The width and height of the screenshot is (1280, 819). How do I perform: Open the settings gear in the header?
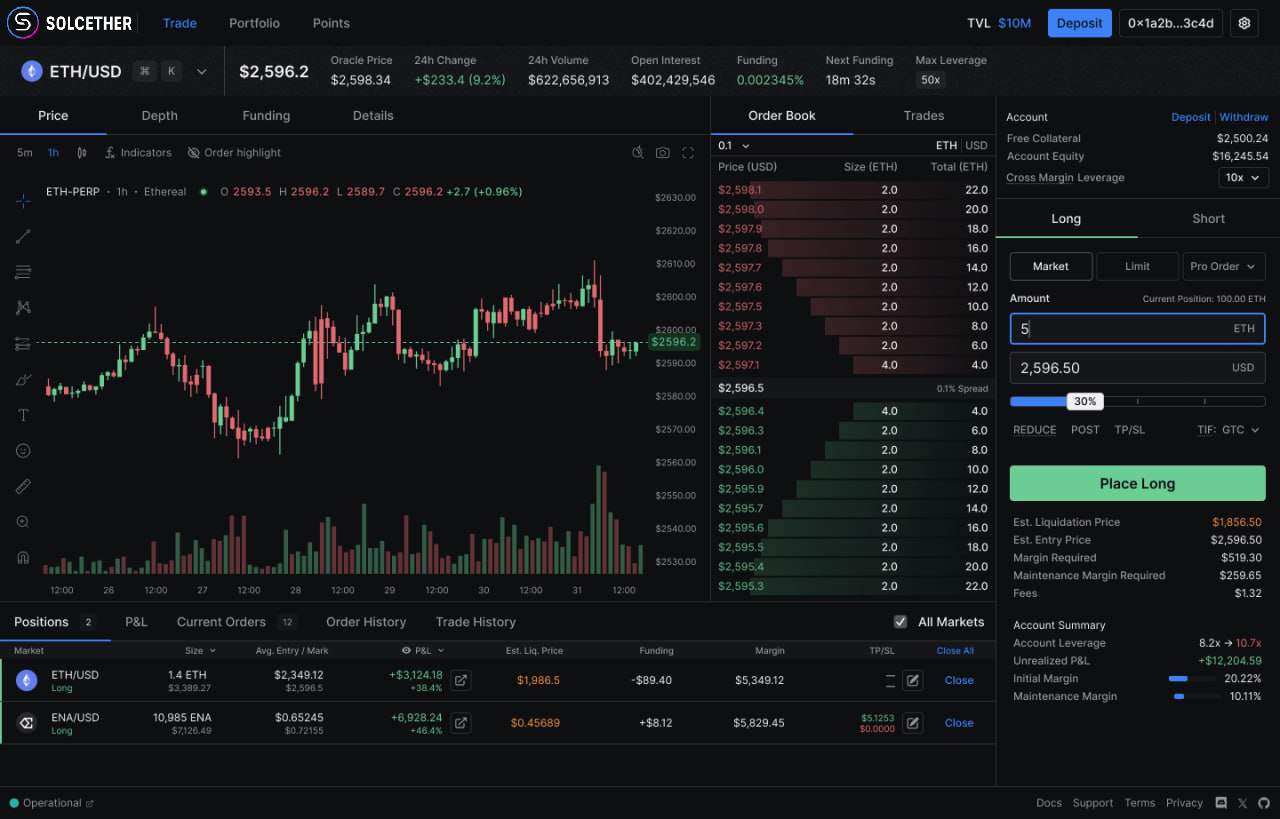(x=1244, y=22)
